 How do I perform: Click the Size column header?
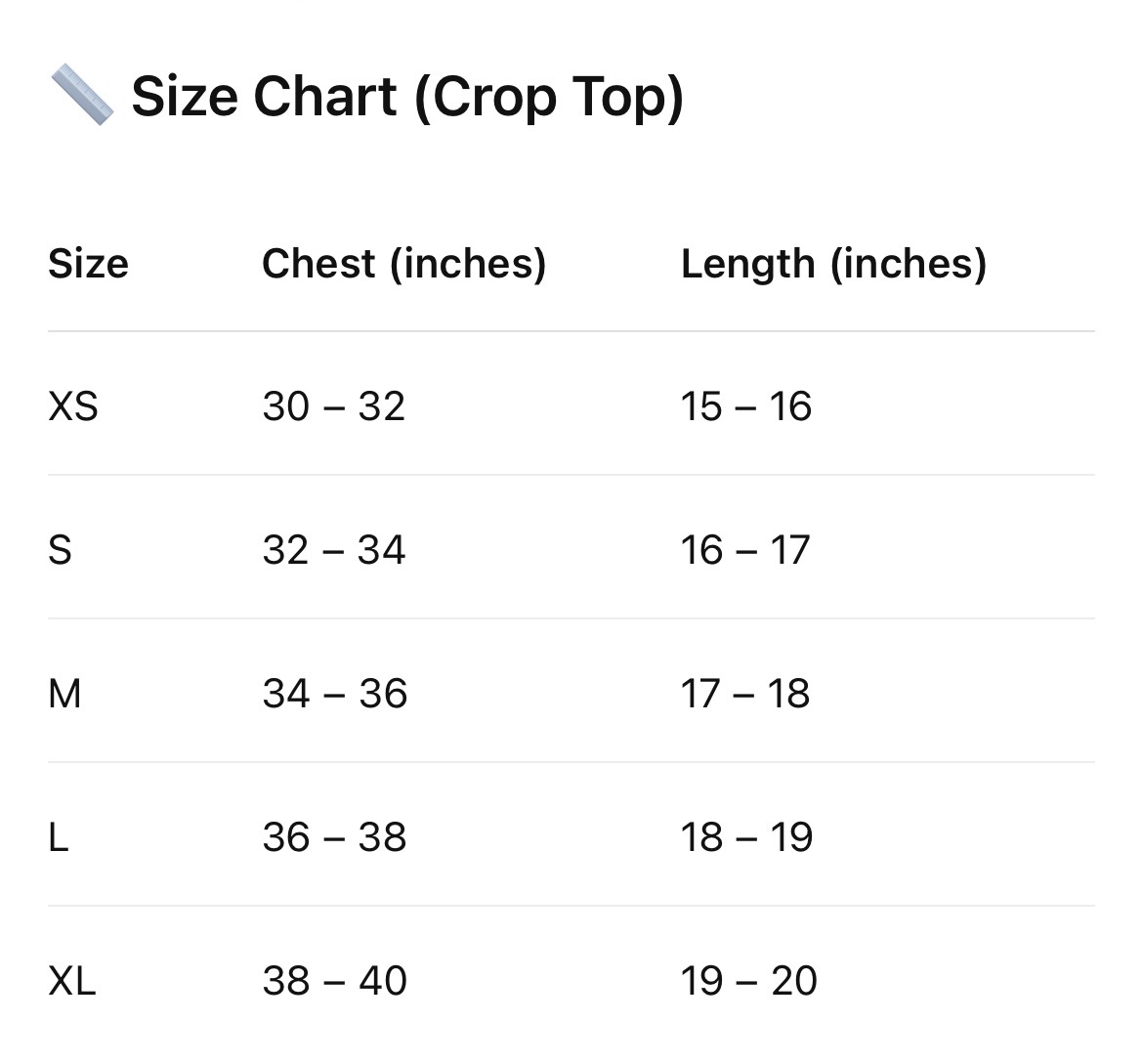pos(88,263)
